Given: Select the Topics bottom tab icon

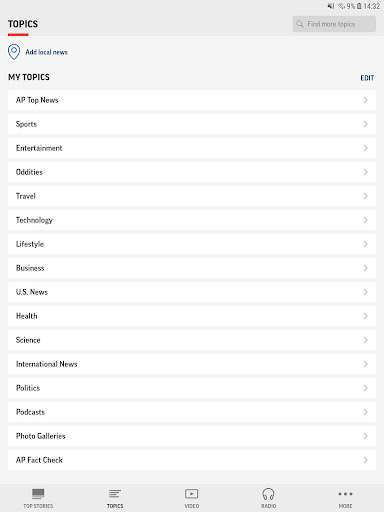Looking at the screenshot, I should pos(115,494).
